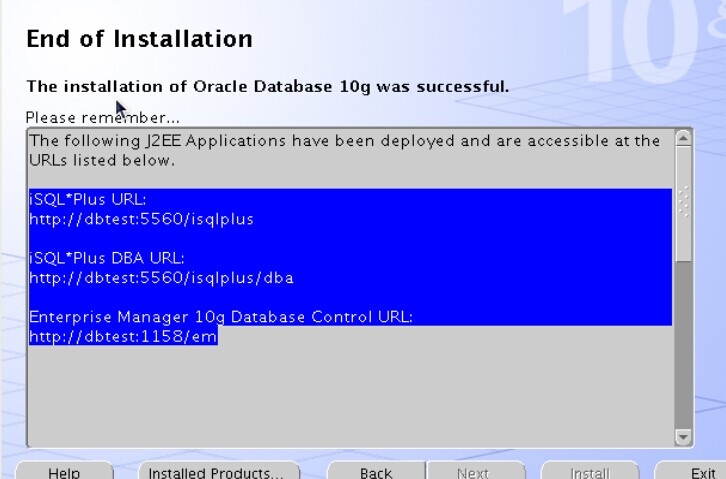Click scrollbar down arrow in message box
The height and width of the screenshot is (479, 726).
pos(684,436)
